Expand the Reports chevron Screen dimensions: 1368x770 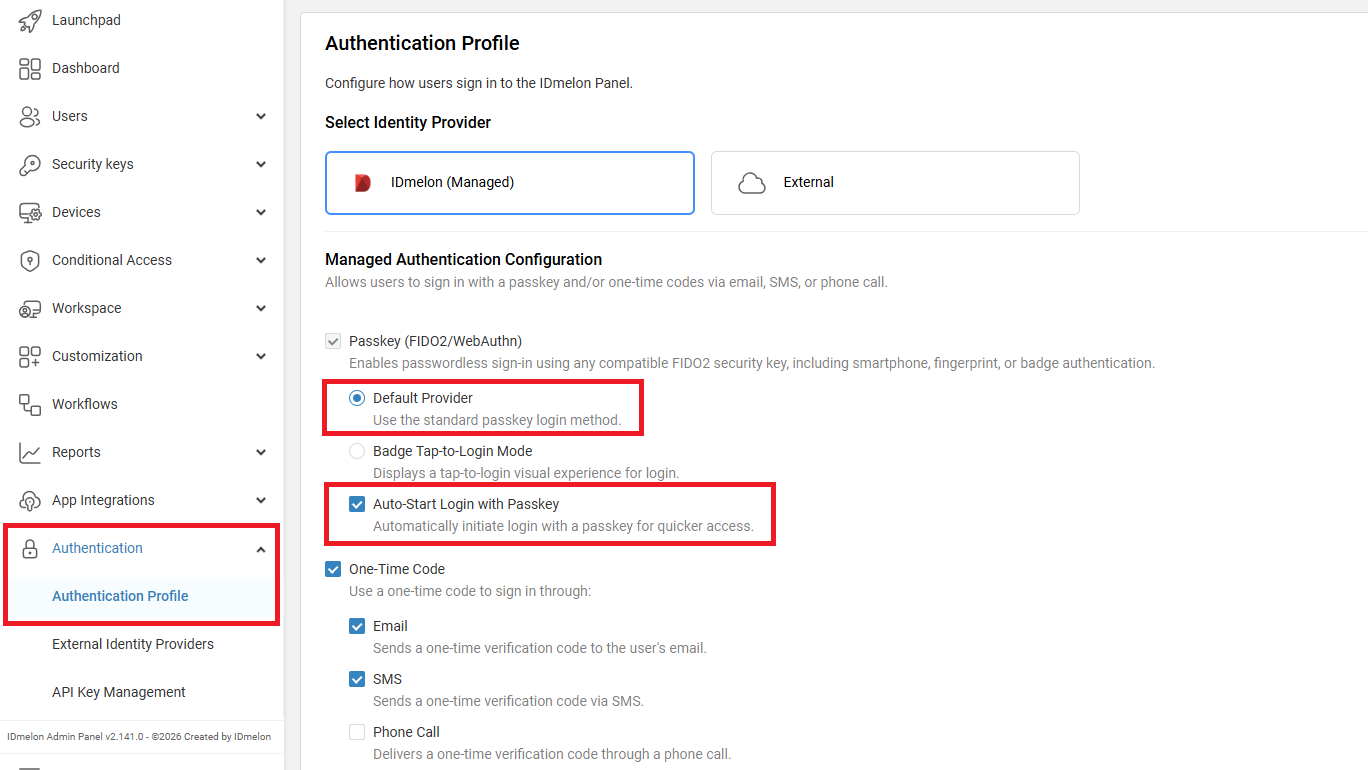click(261, 452)
